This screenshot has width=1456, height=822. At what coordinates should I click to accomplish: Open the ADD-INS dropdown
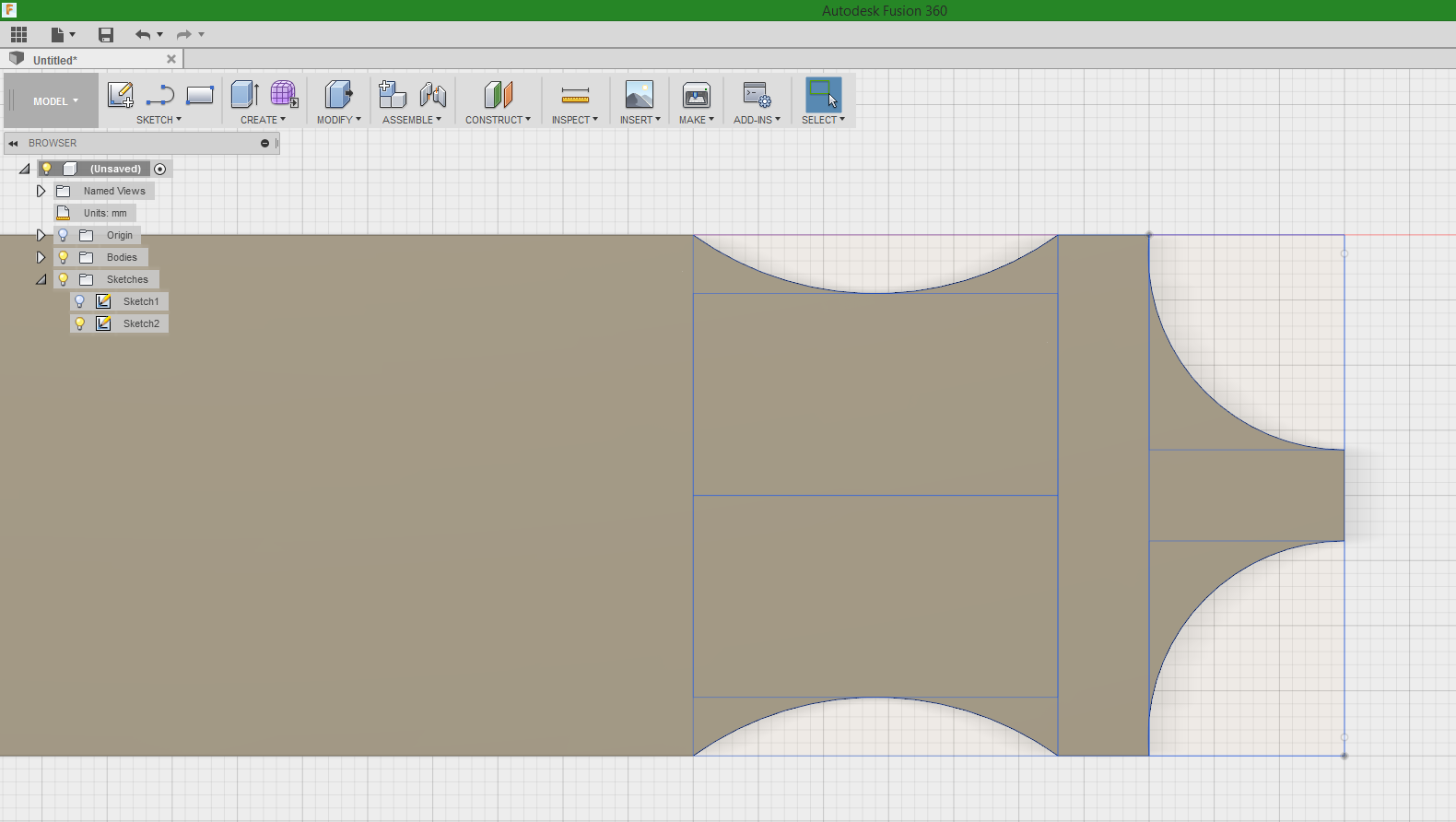(x=757, y=120)
